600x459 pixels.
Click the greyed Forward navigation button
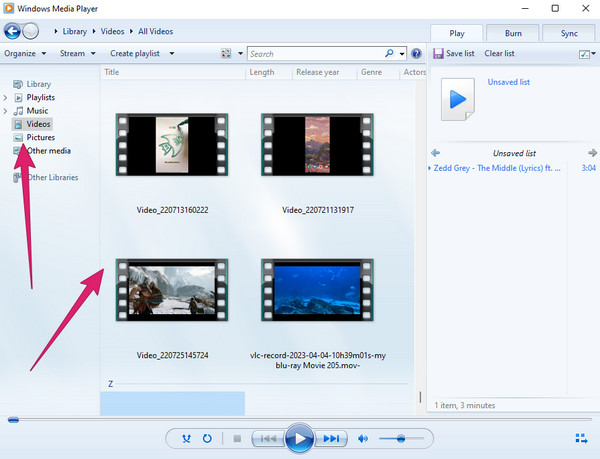(x=30, y=31)
